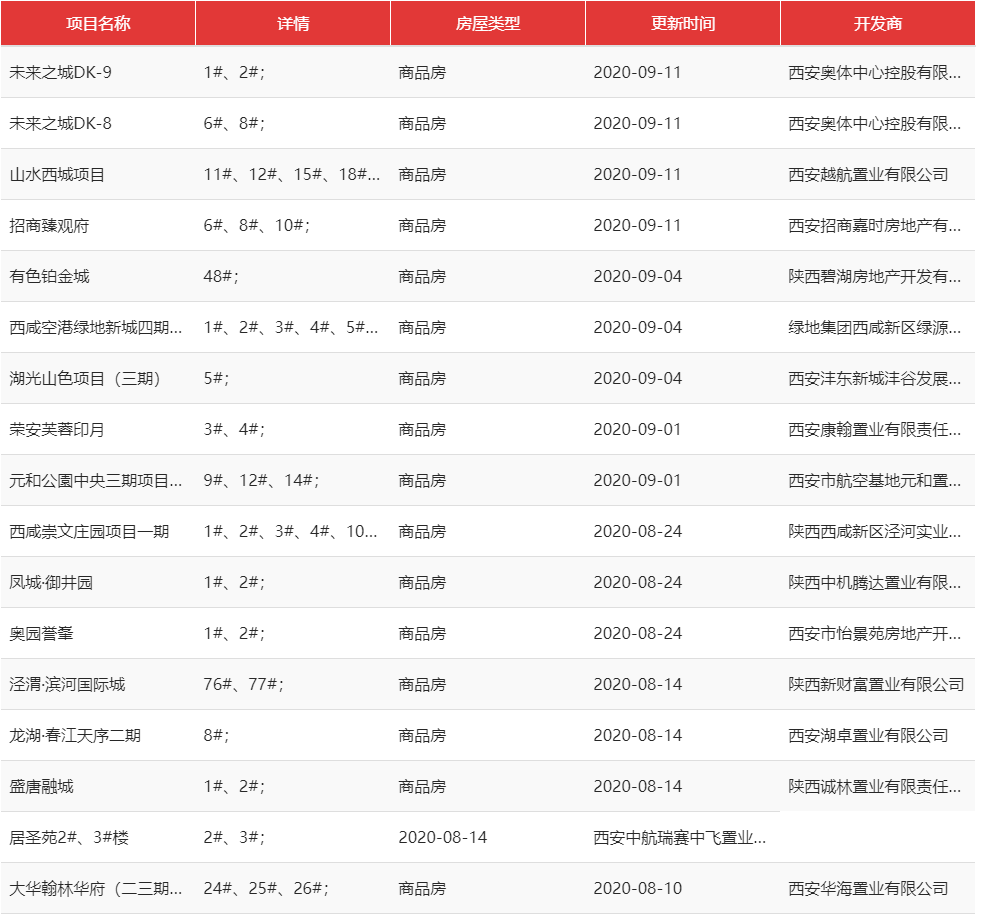Click developer 西安越航置业有限公司
The width and height of the screenshot is (987, 920).
(868, 174)
